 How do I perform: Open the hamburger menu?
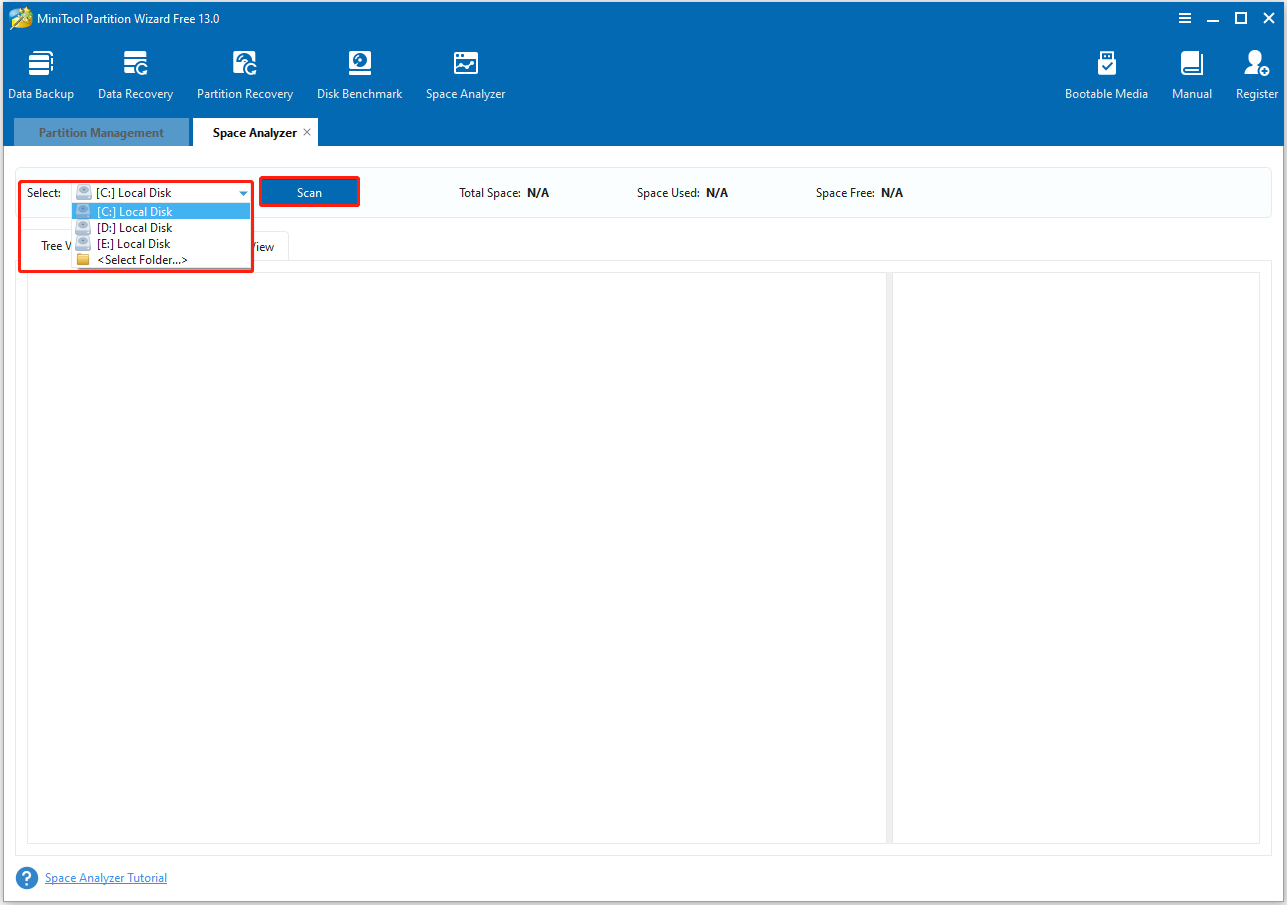(x=1185, y=18)
